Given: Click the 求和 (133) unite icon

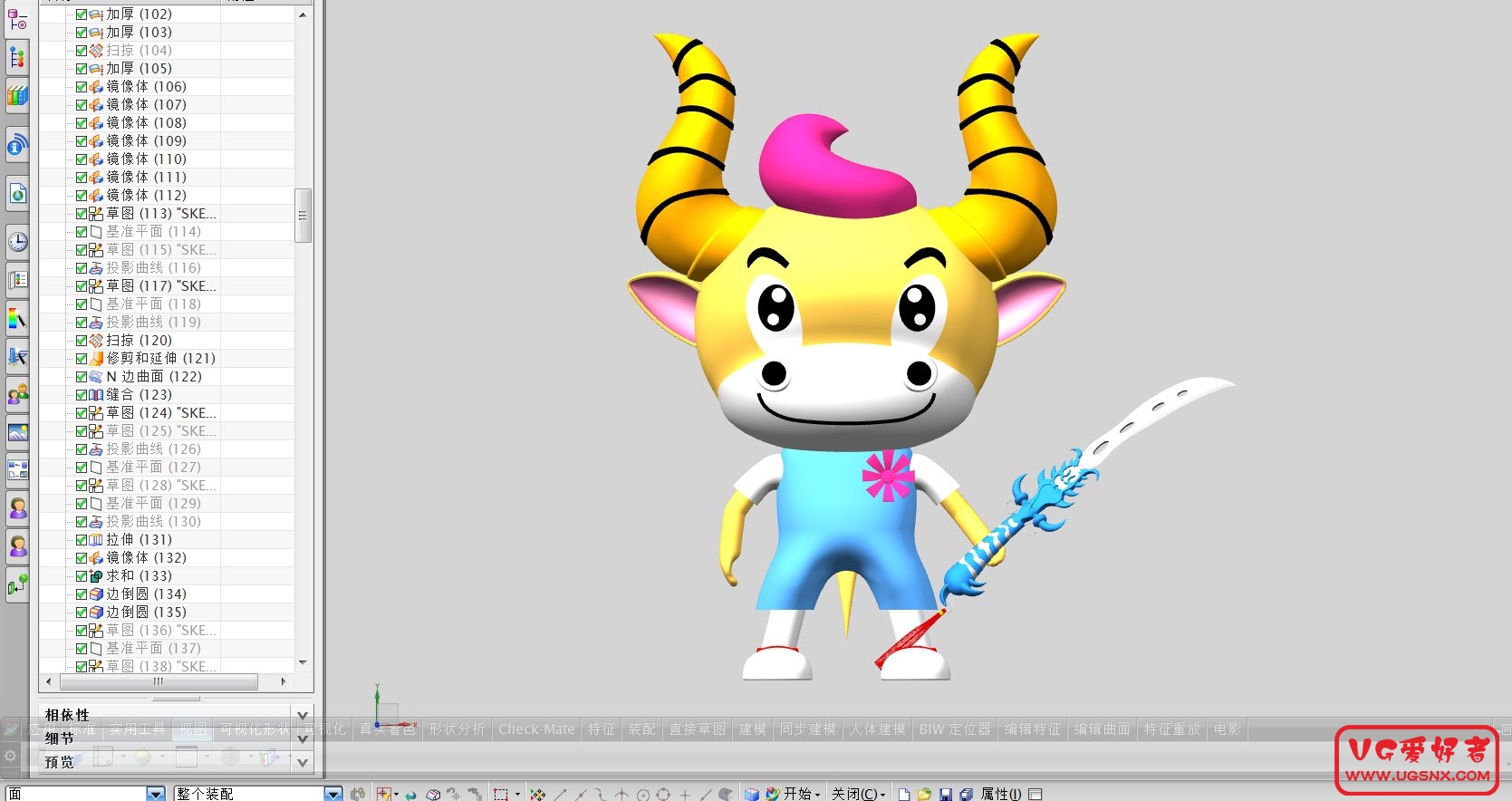Looking at the screenshot, I should (x=96, y=576).
